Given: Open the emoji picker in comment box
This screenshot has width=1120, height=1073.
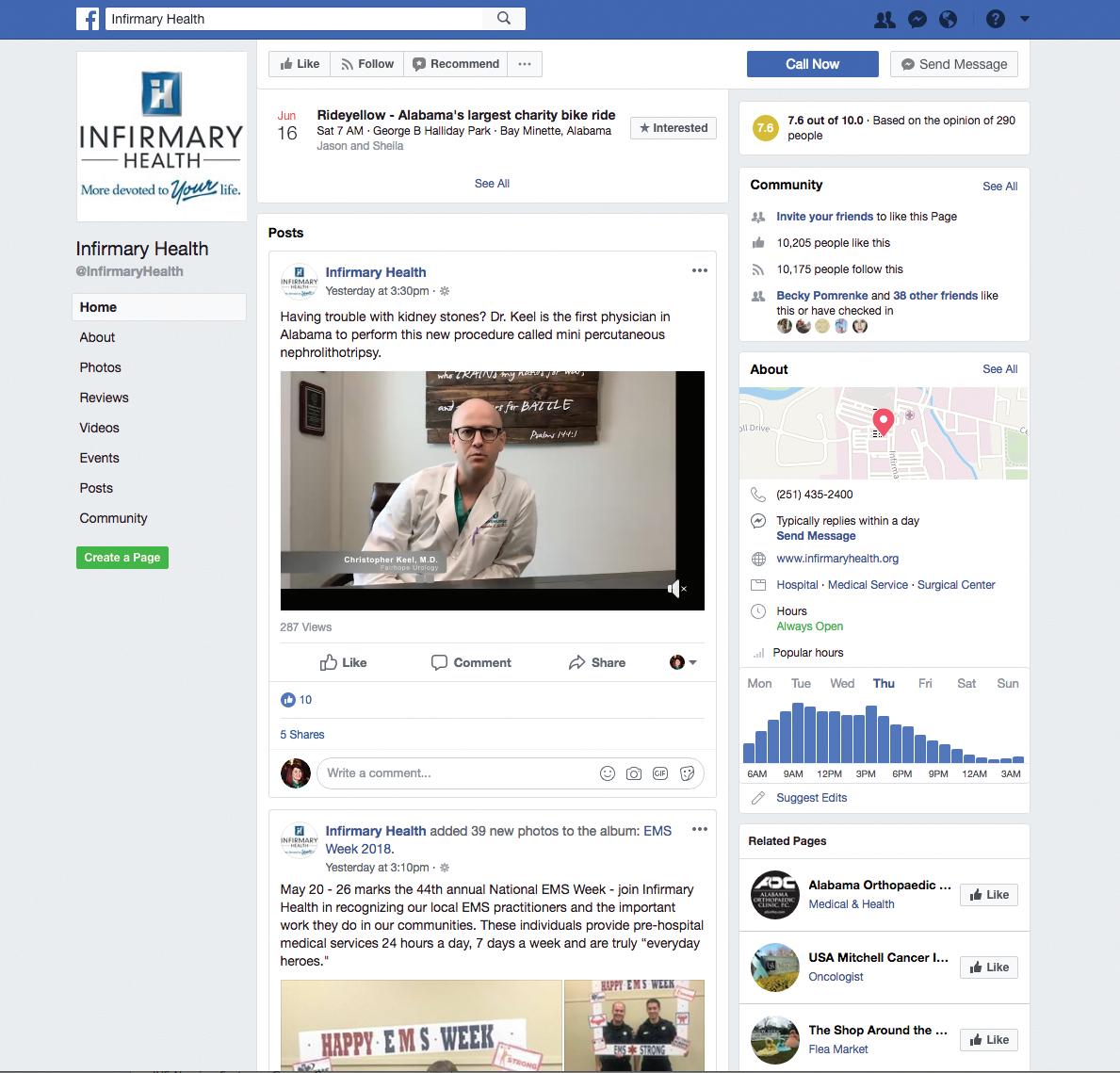Looking at the screenshot, I should [x=608, y=773].
